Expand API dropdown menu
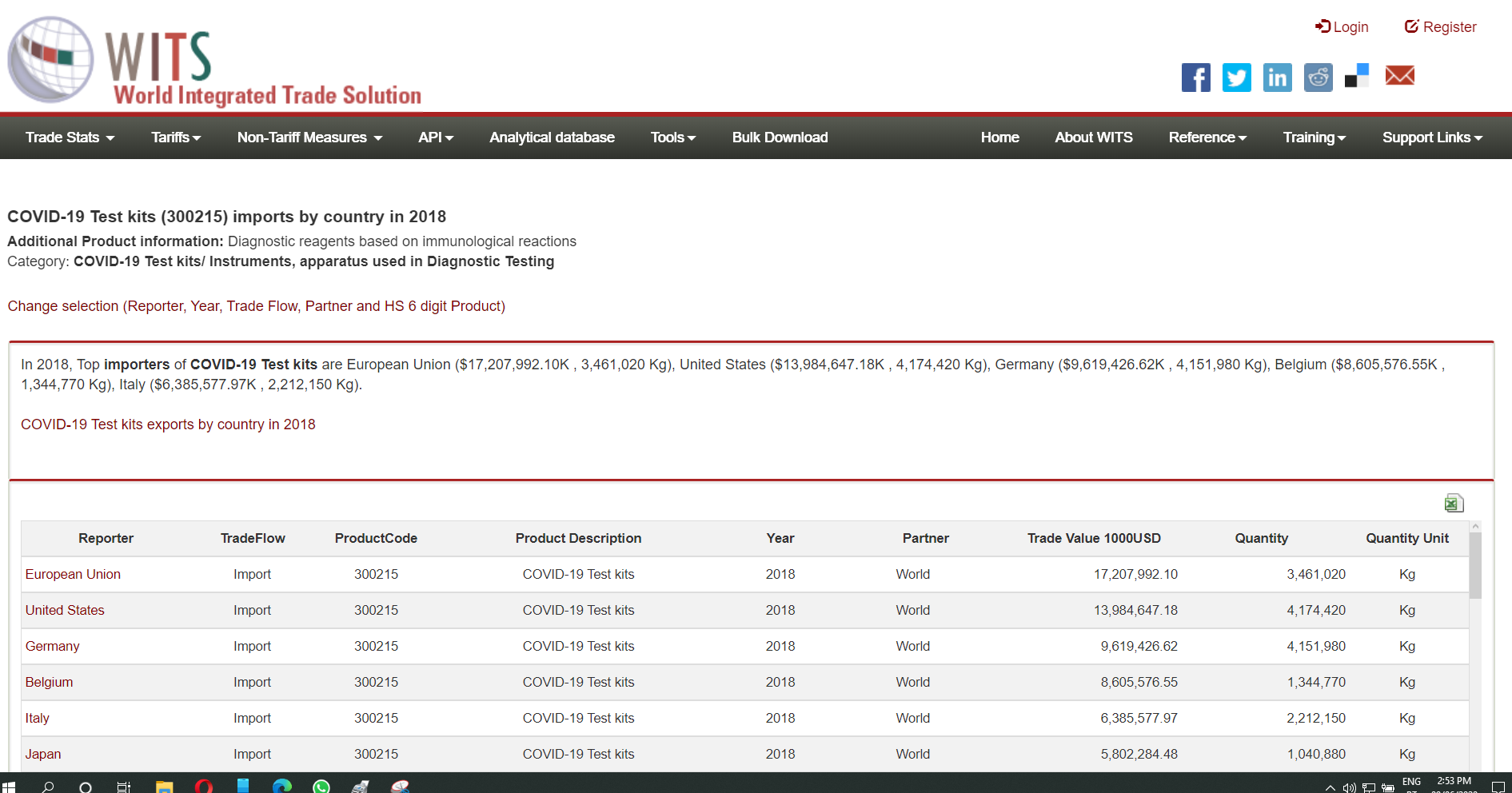1512x793 pixels. point(436,137)
